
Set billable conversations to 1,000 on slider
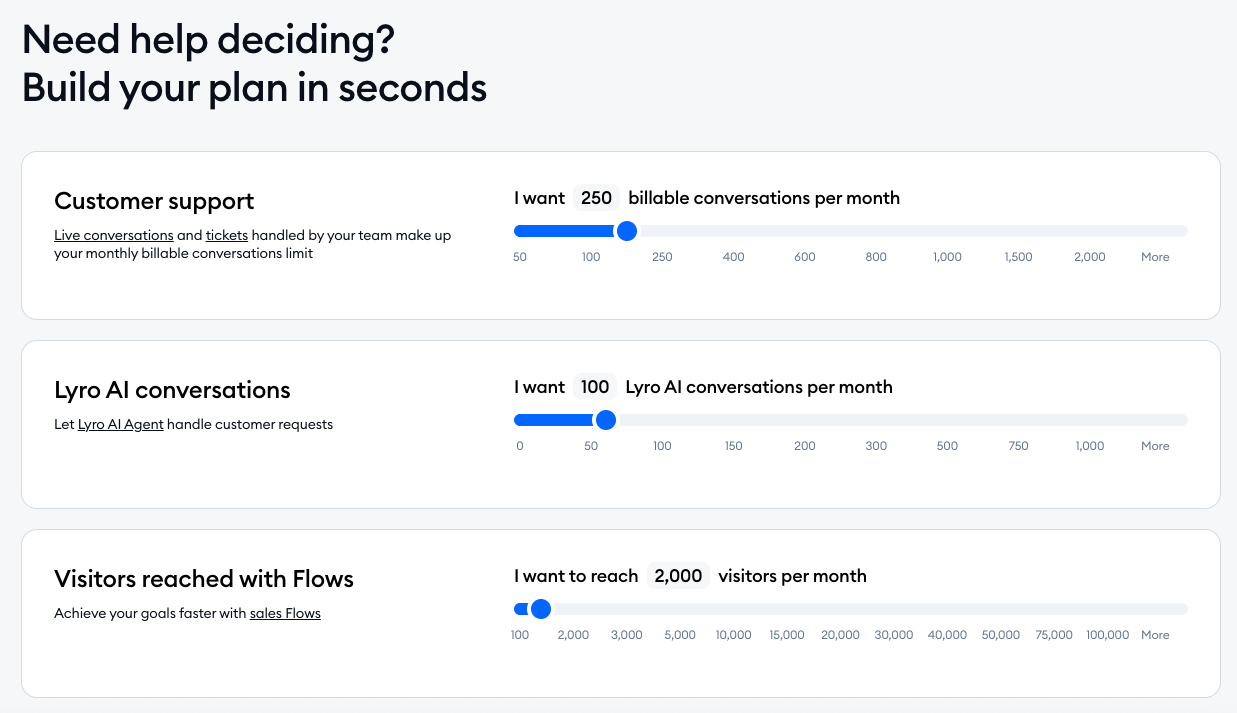click(947, 232)
